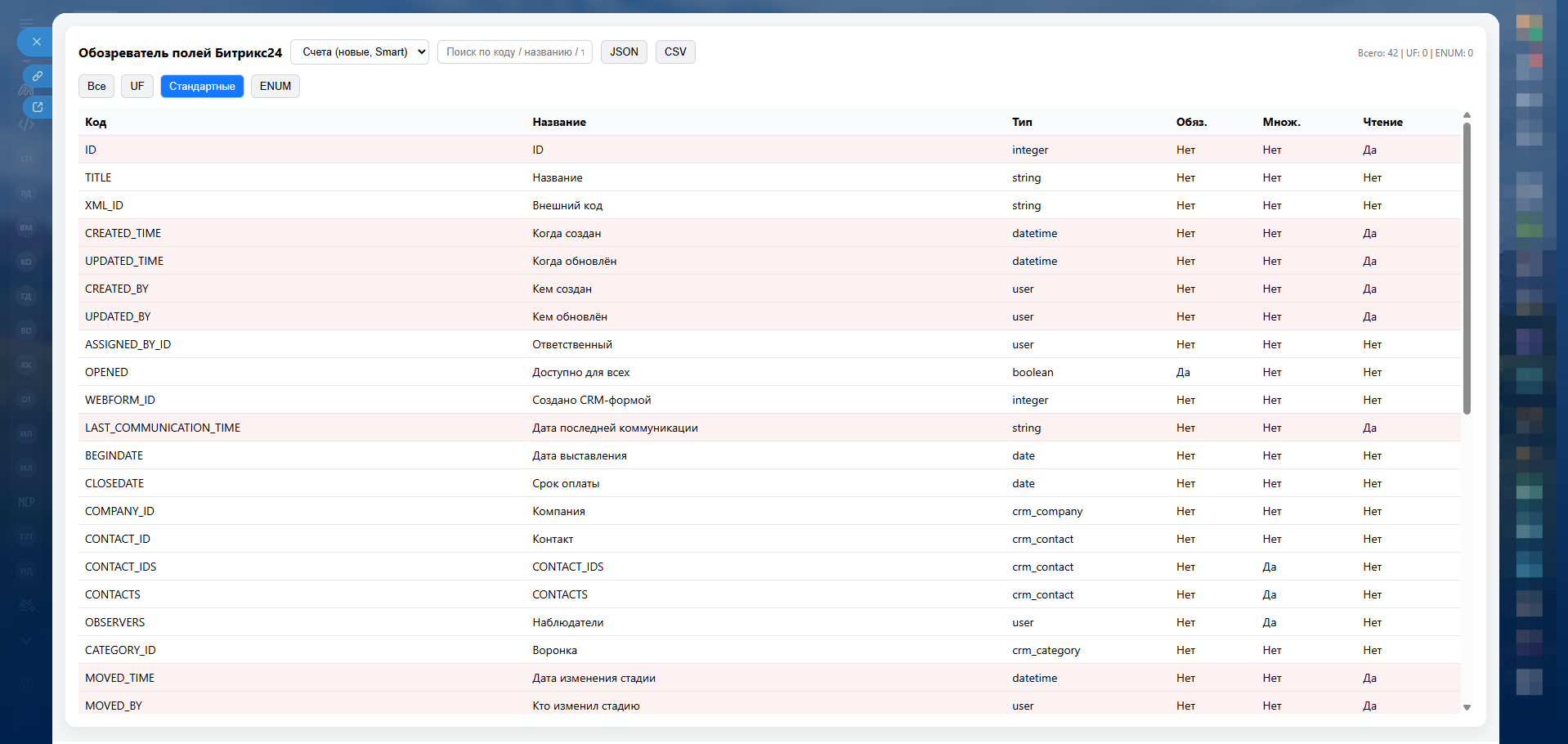Click the gear settings icon in sidebar

pos(26,685)
